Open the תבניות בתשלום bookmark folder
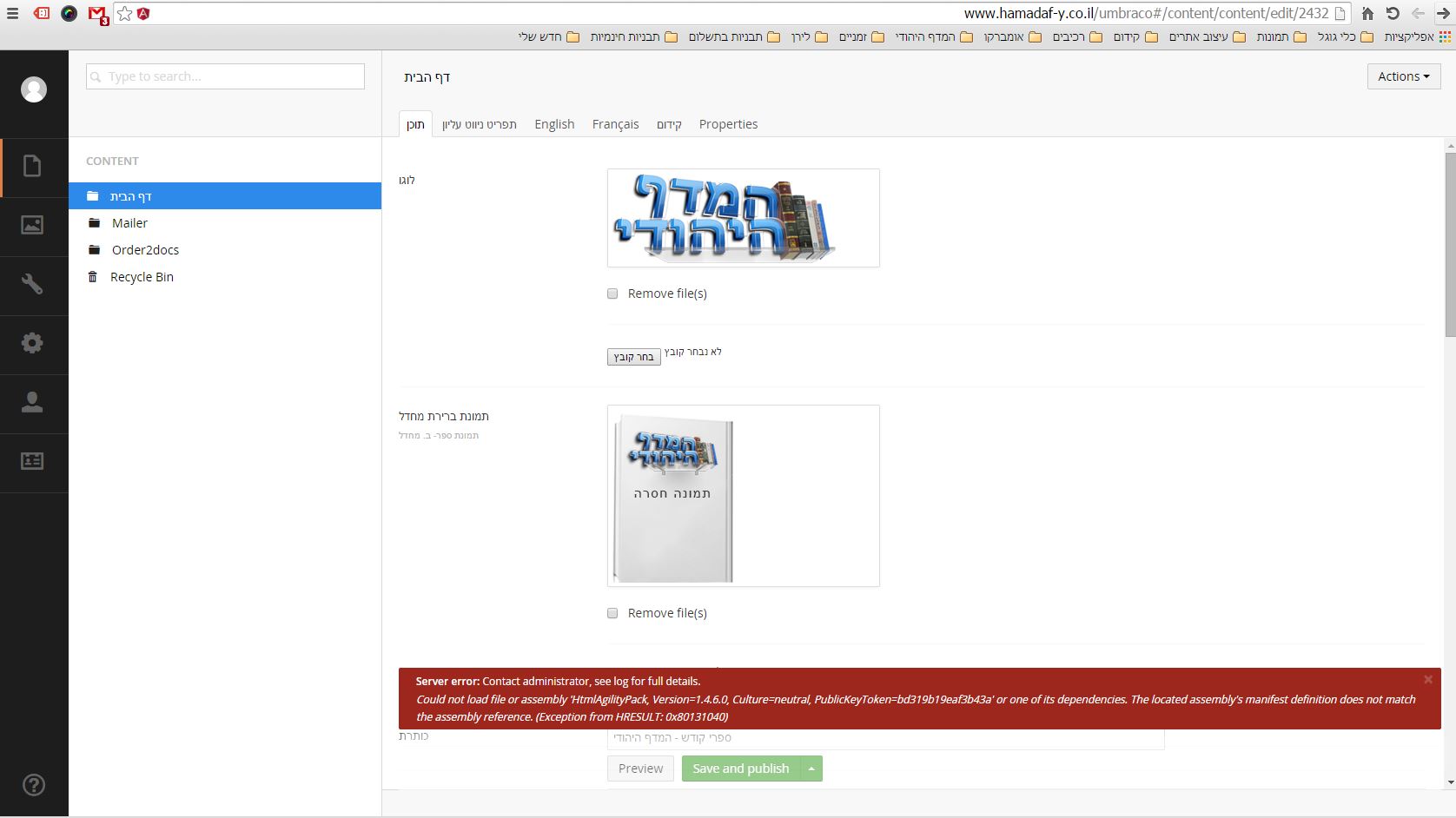Image resolution: width=1456 pixels, height=818 pixels. [x=734, y=36]
